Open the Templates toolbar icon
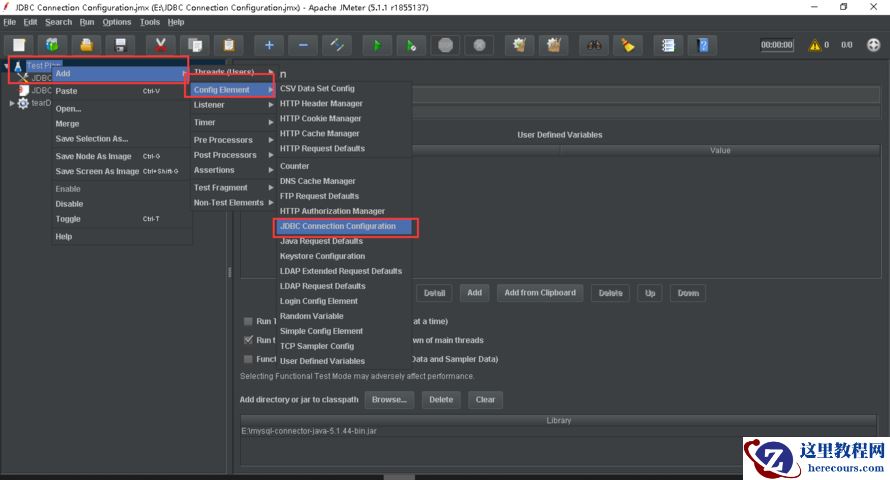This screenshot has height=480, width=890. (52, 45)
